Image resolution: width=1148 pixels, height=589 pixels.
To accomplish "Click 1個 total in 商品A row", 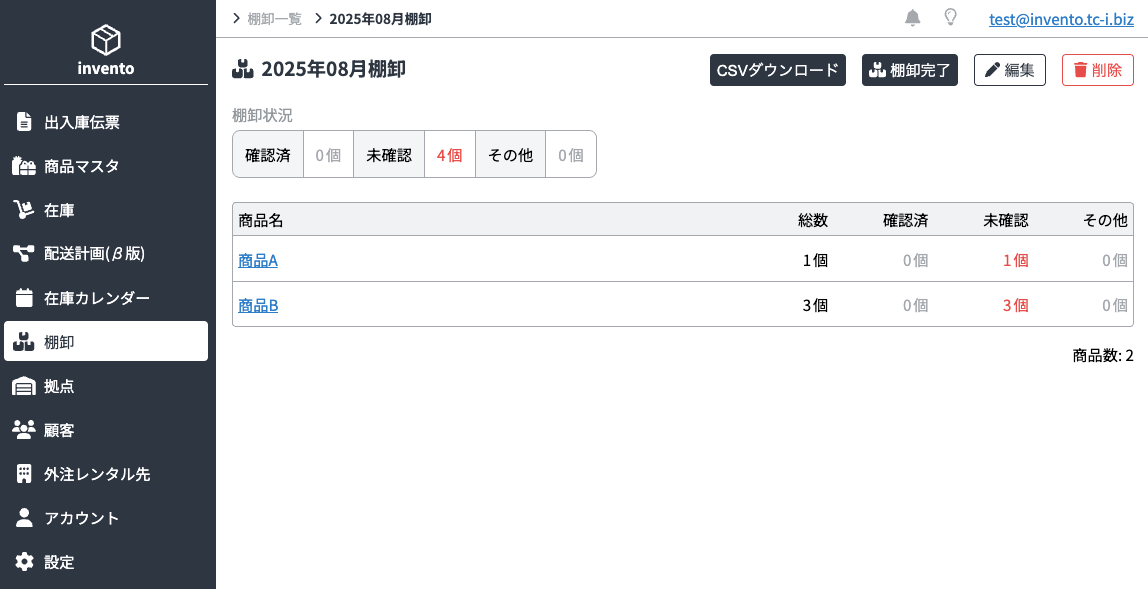I will coord(815,260).
